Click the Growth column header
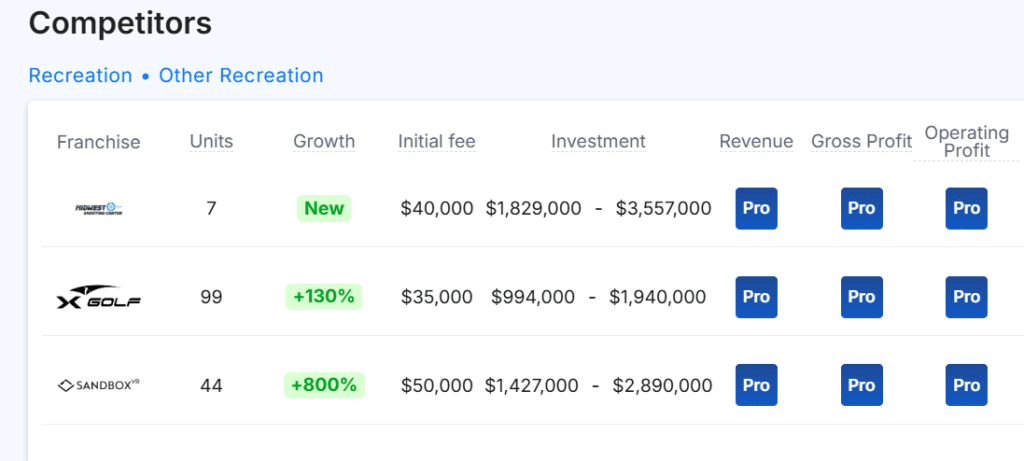 (324, 141)
